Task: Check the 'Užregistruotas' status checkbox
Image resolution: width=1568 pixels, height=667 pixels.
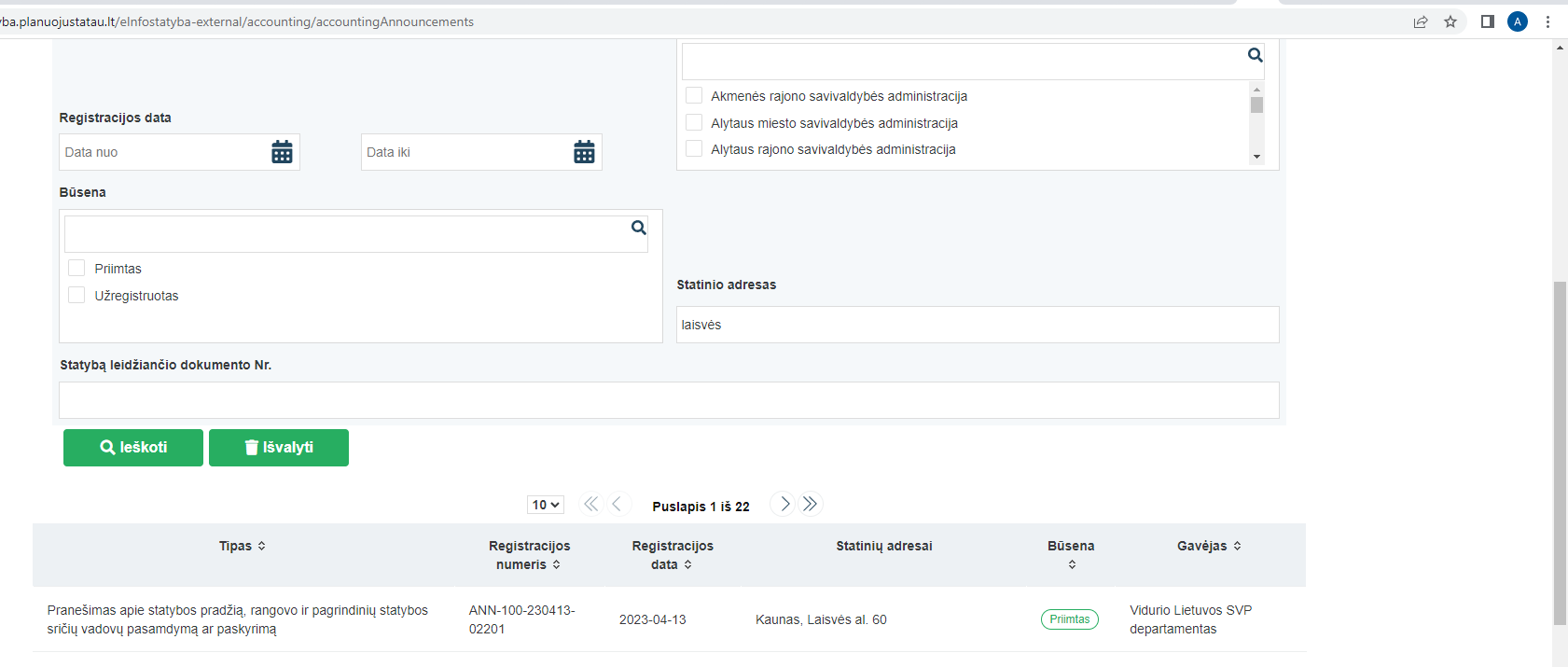Action: [76, 296]
